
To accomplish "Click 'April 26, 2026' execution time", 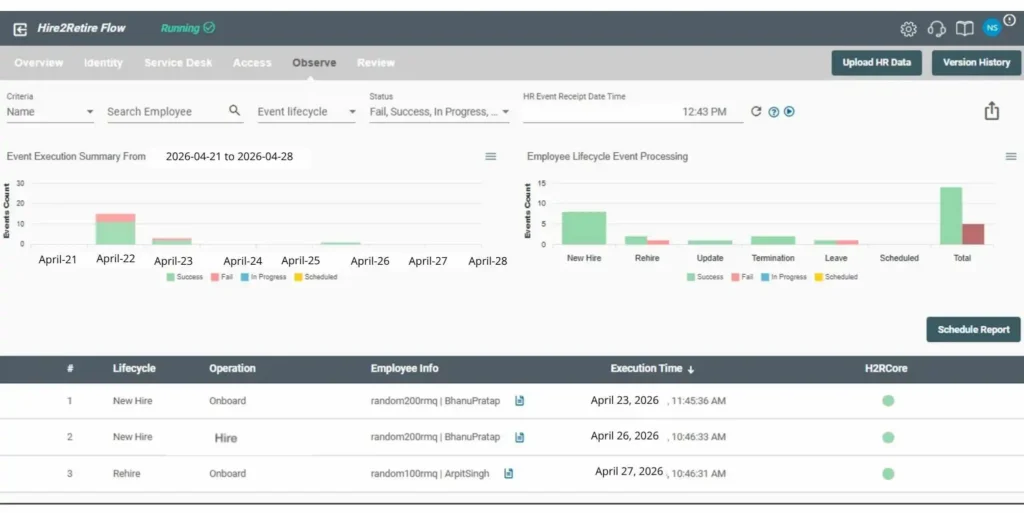I will (625, 436).
